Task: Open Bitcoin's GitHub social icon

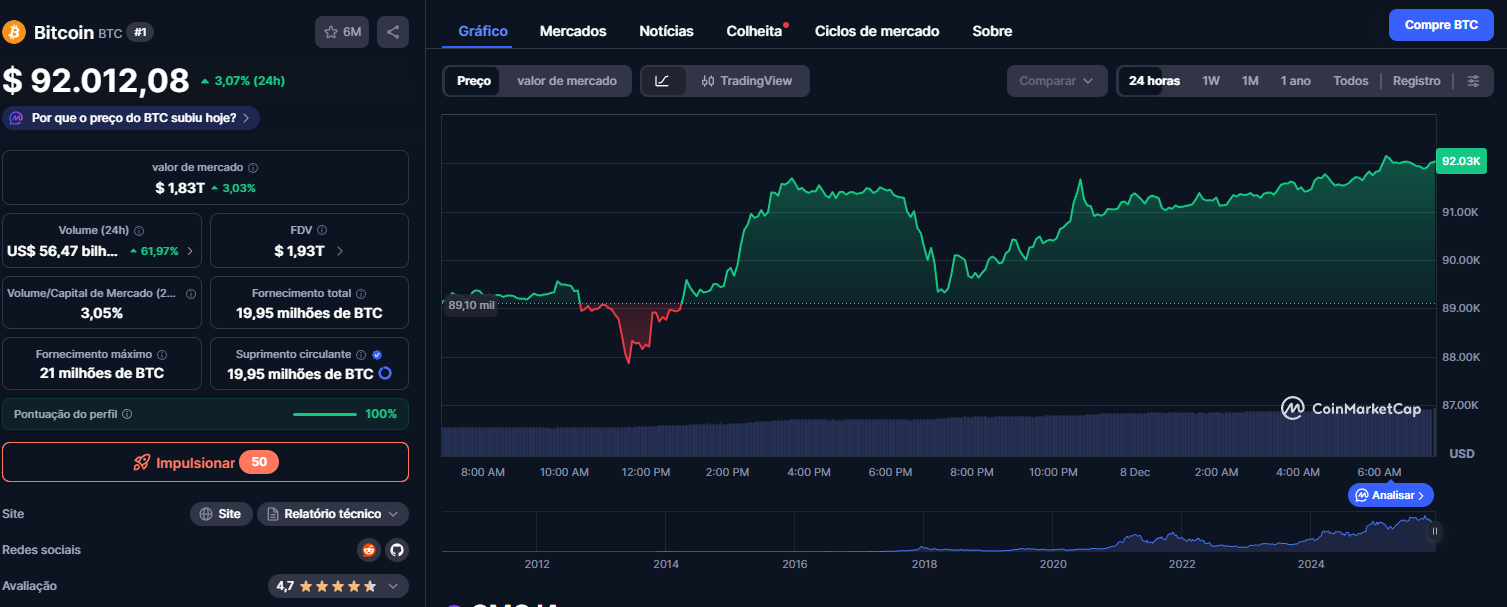Action: [x=396, y=549]
